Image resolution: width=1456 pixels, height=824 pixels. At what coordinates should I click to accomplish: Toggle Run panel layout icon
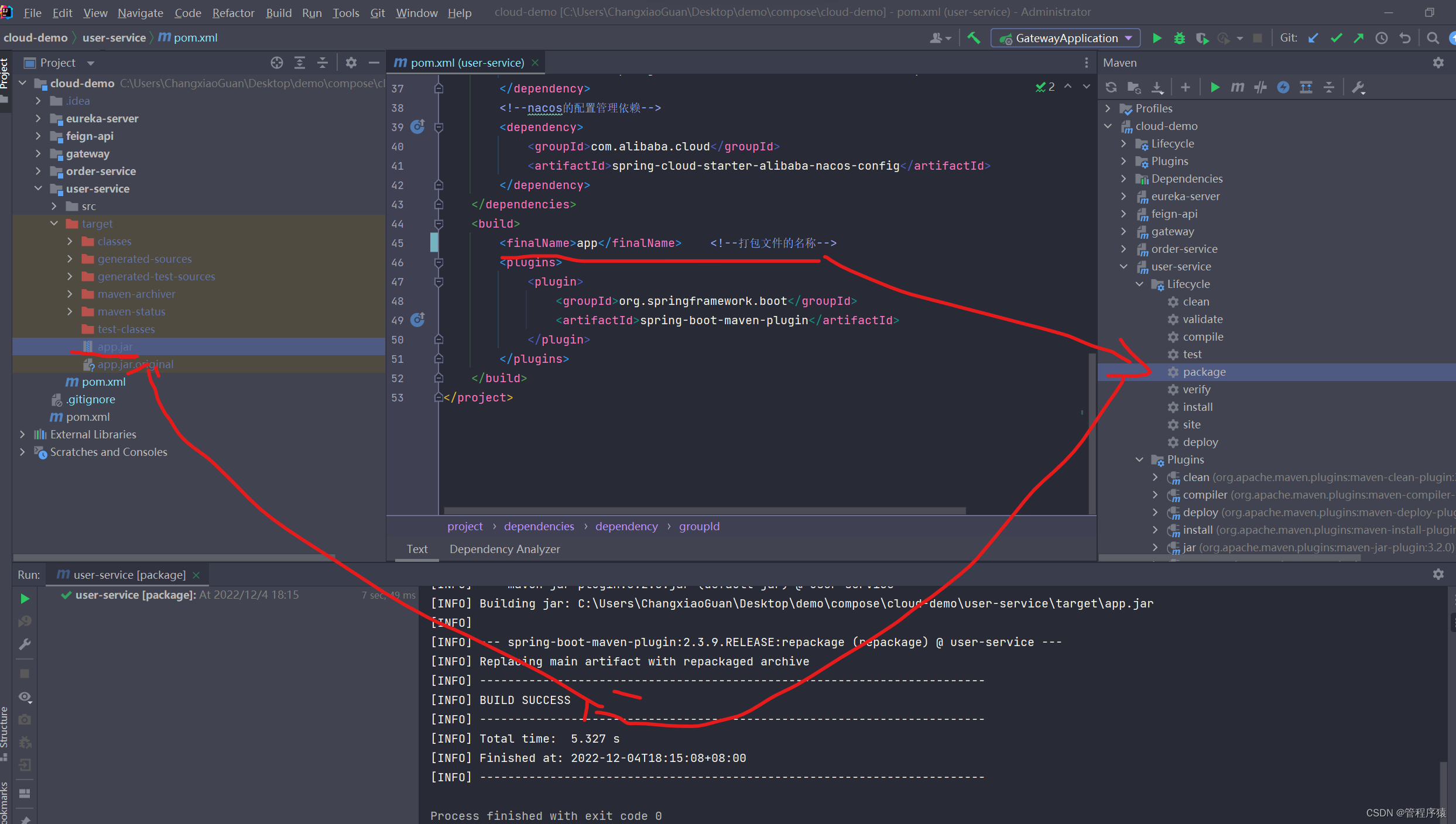point(25,794)
